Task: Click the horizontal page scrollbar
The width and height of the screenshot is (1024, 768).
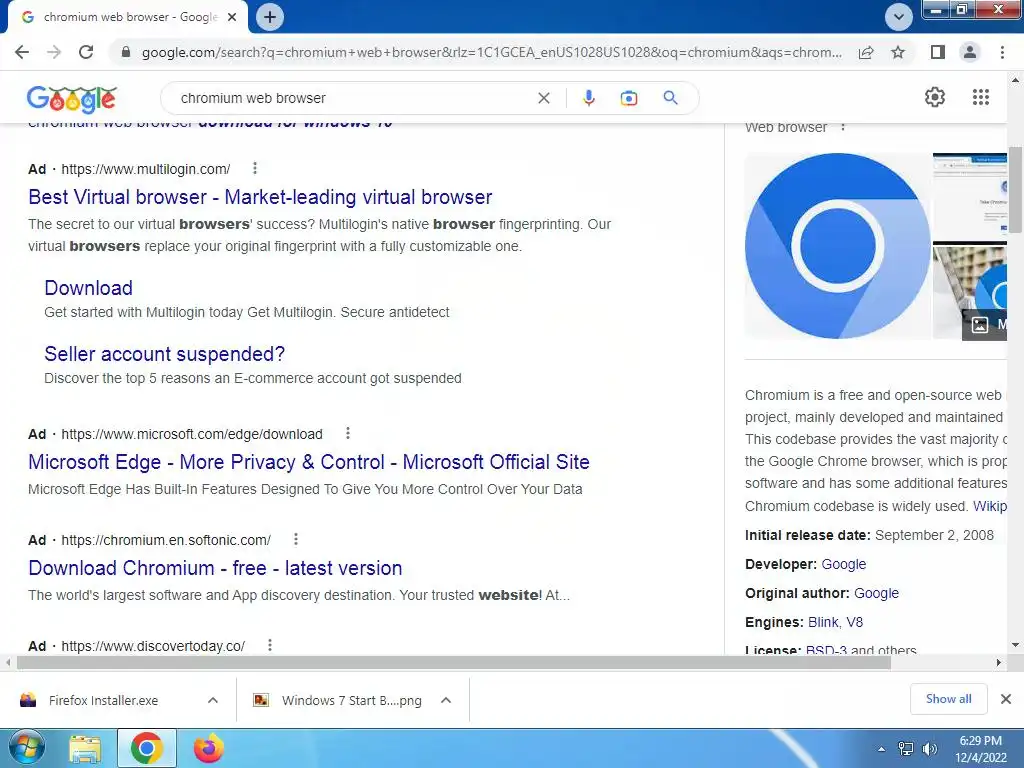Action: (x=454, y=662)
